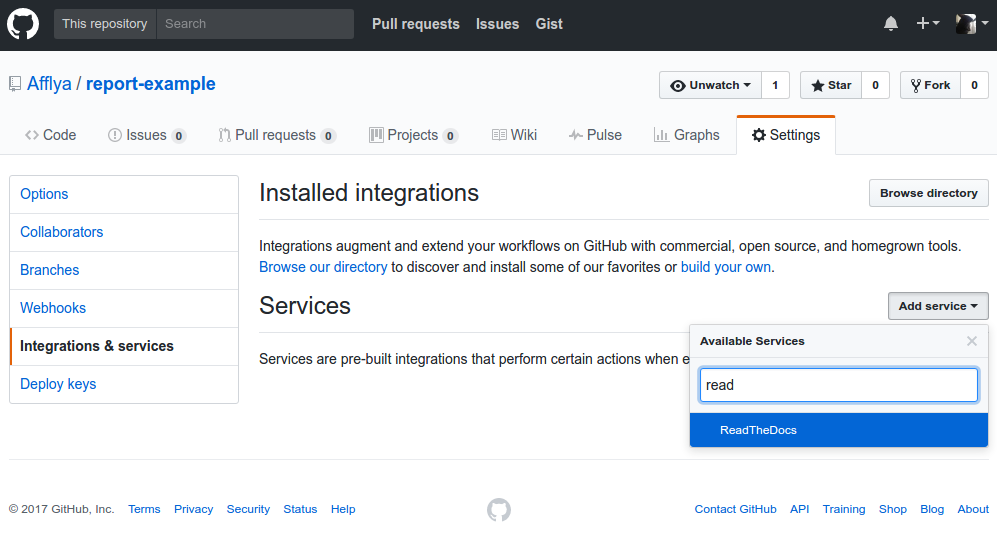The width and height of the screenshot is (997, 534).
Task: Click the service filter input containing read
Action: coord(839,385)
